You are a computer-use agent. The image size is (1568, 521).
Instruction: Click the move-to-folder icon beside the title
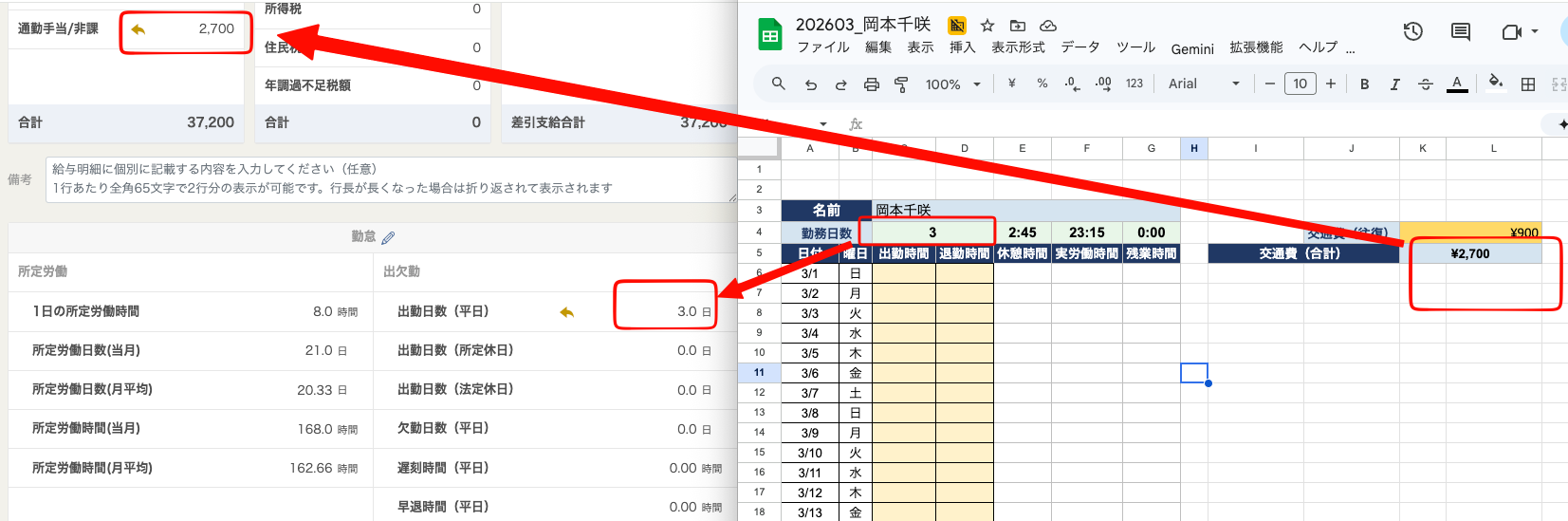tap(1018, 26)
